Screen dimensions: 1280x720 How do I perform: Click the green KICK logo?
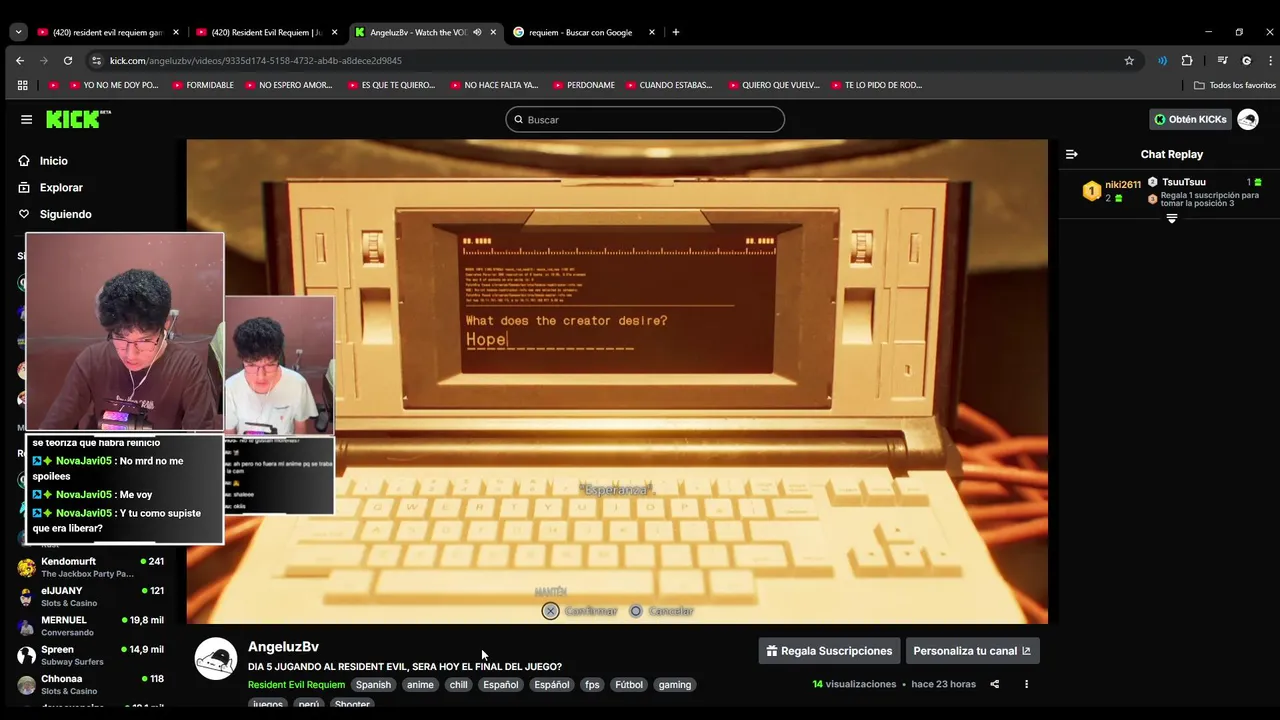click(78, 119)
